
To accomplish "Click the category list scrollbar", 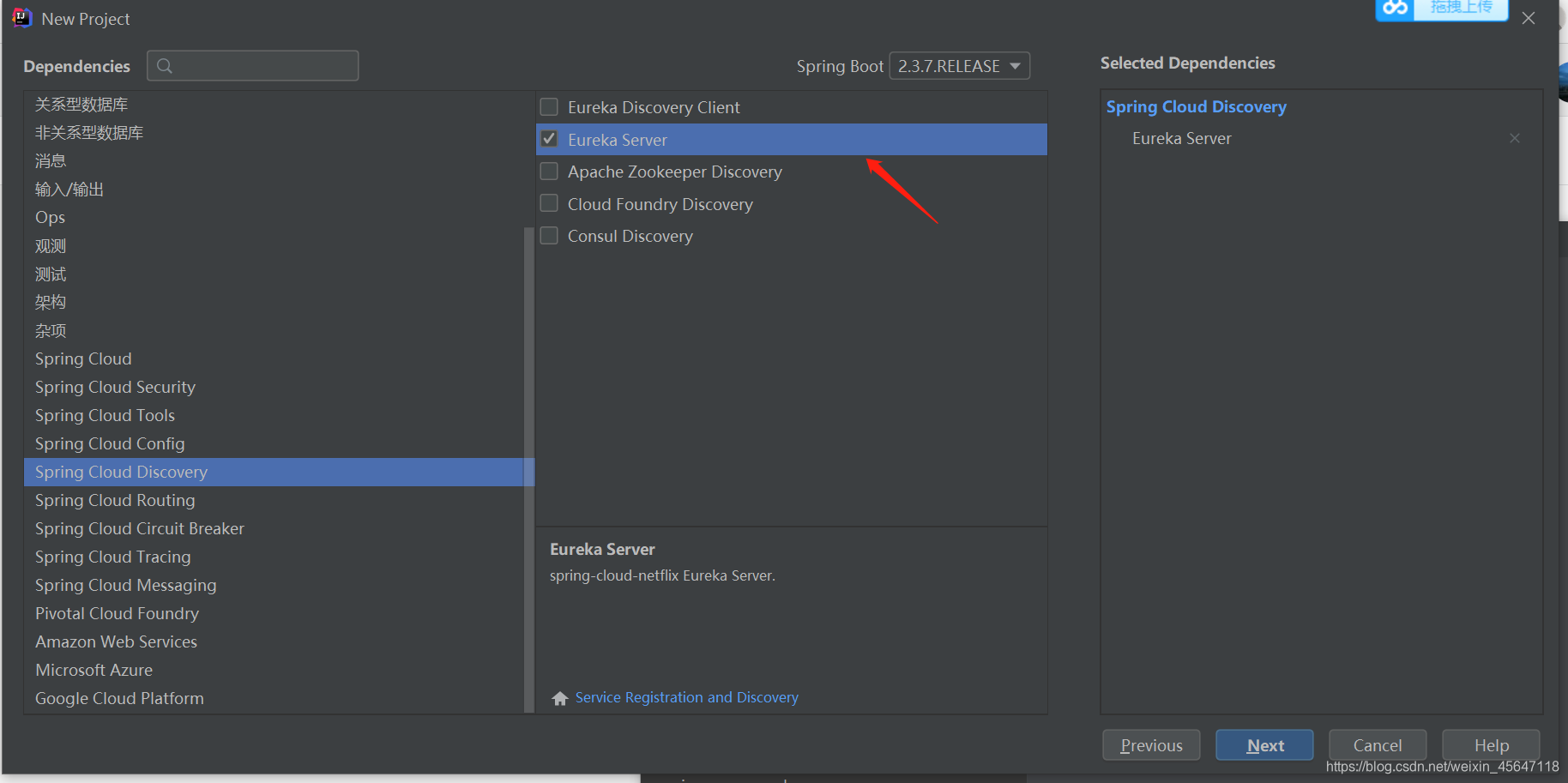I will 528,470.
